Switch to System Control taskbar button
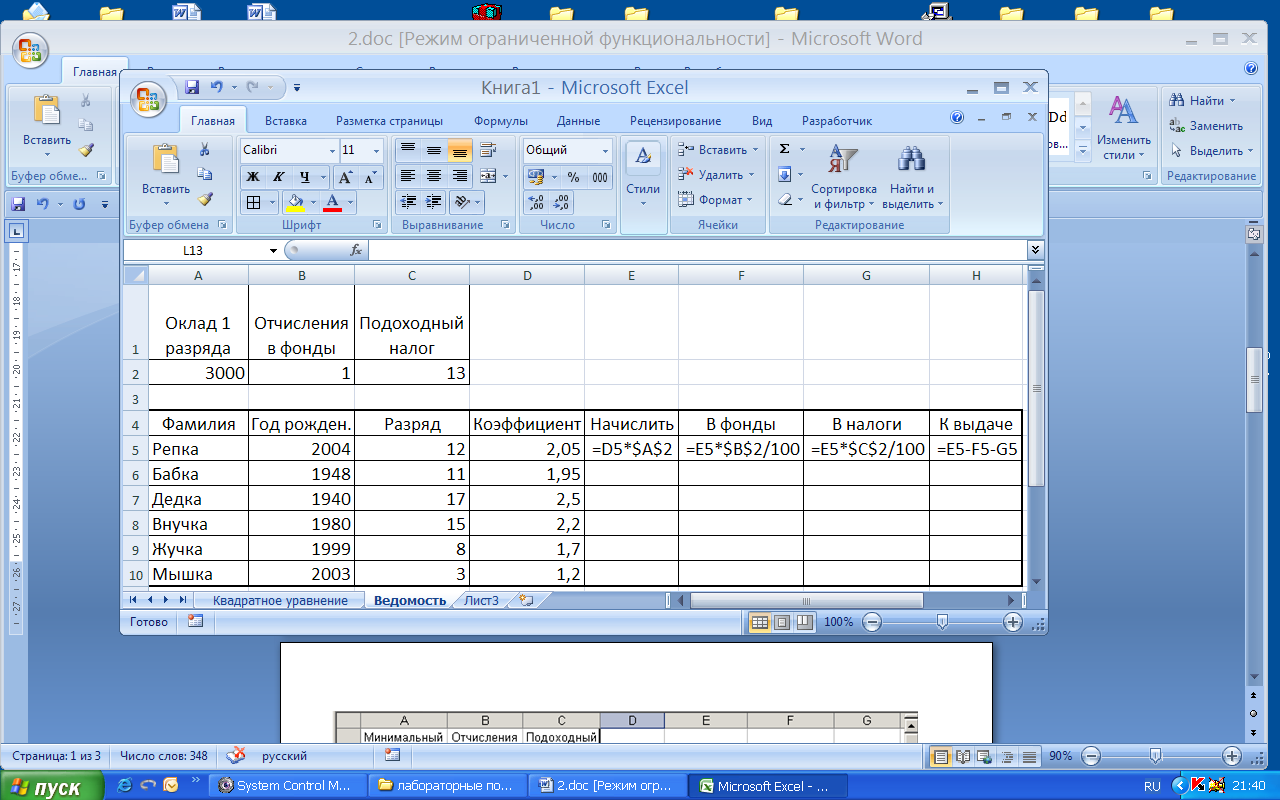The image size is (1280, 800). [288, 786]
